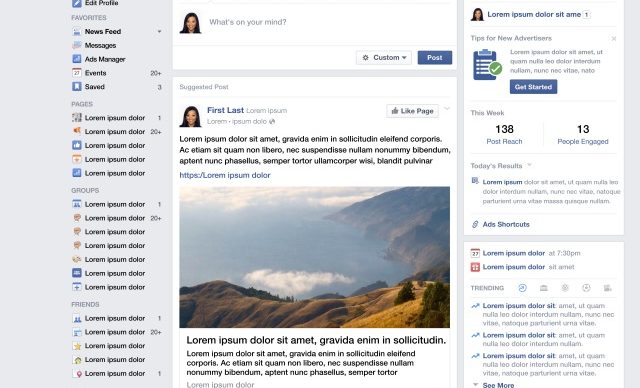640x388 pixels.
Task: Click the Get Started button
Action: pos(533,87)
